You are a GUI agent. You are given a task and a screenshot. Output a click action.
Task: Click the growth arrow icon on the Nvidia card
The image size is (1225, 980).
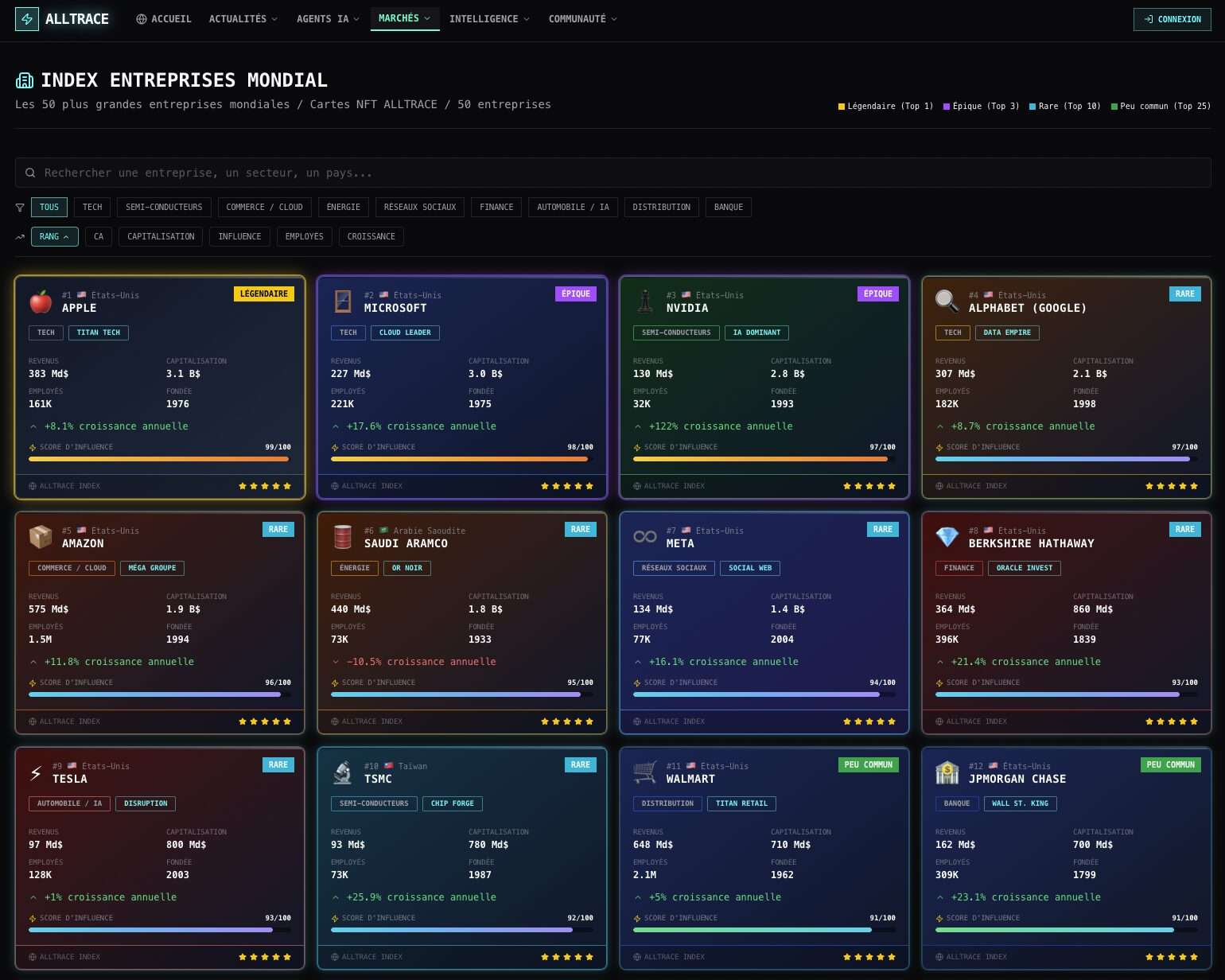point(638,426)
